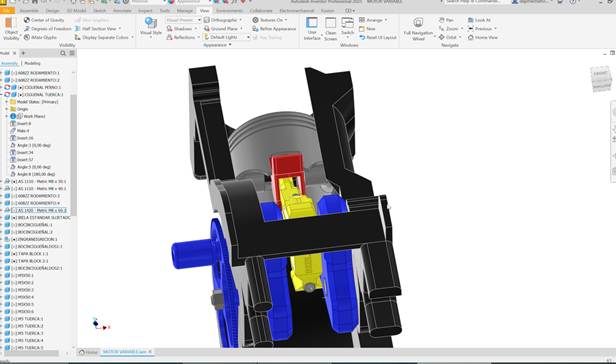Toggle iMate Glyphs visibility
This screenshot has height=364, width=616.
click(x=40, y=37)
